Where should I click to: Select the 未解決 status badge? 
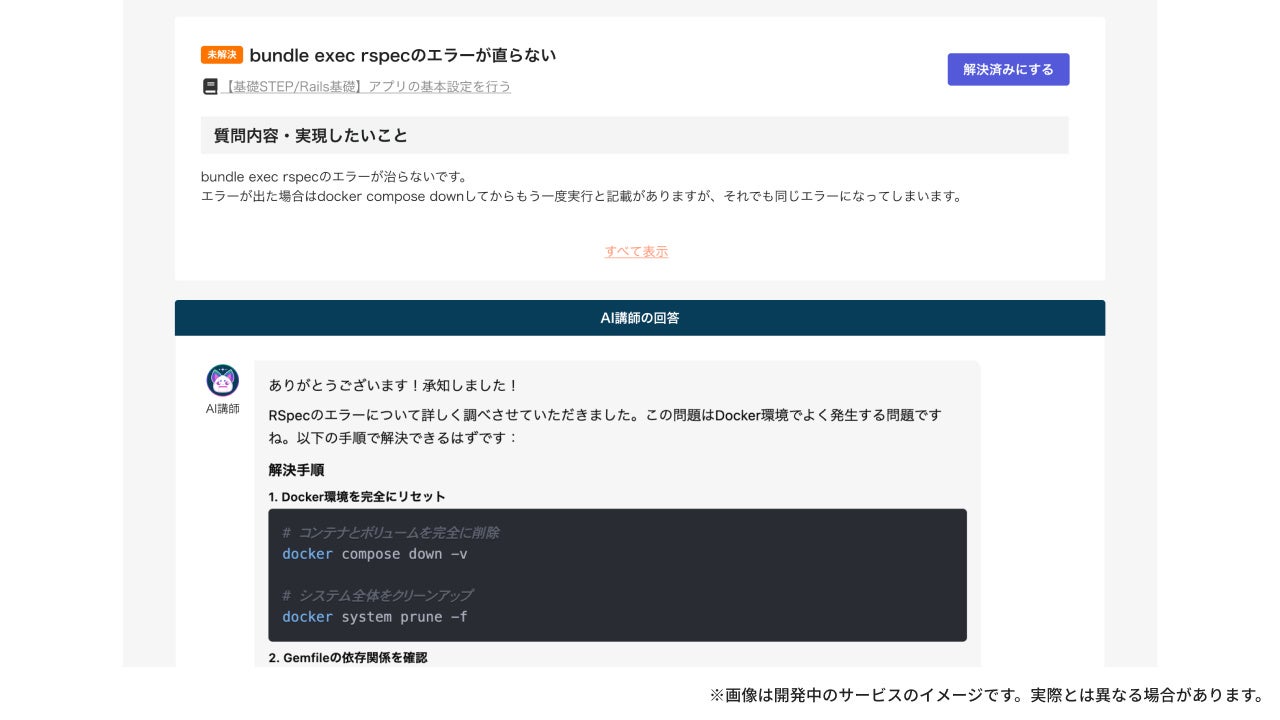(221, 55)
